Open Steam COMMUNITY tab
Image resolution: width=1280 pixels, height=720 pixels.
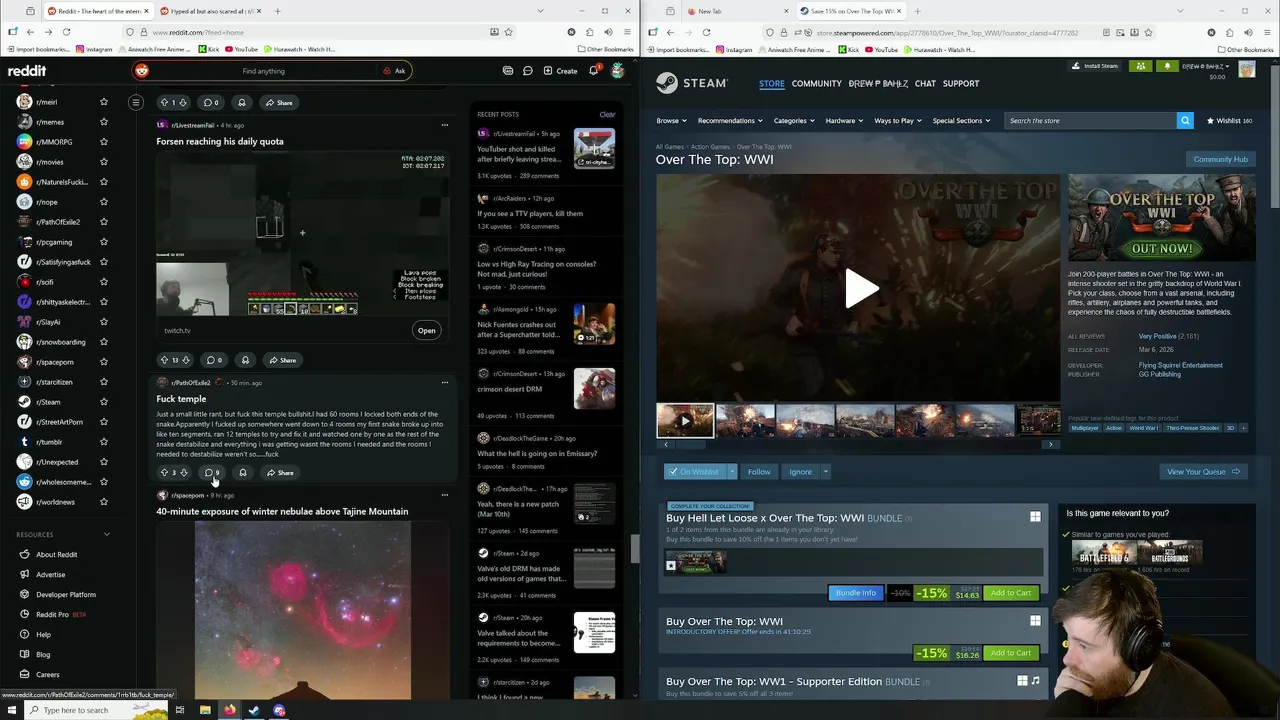click(x=816, y=84)
